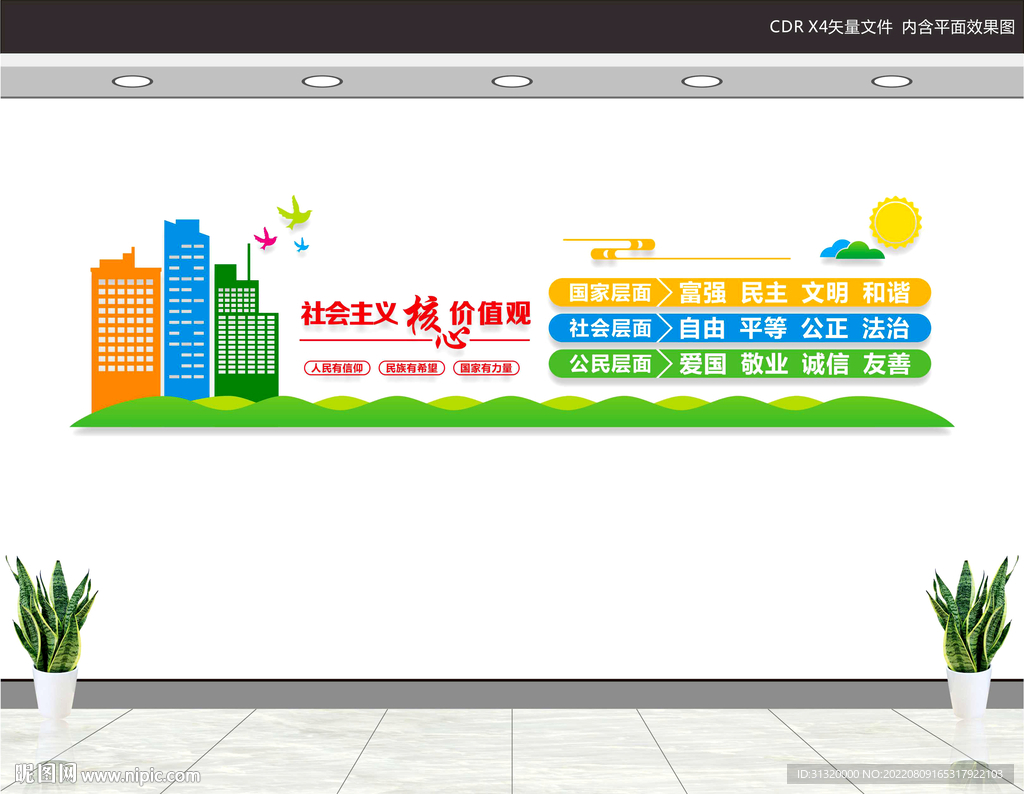Image resolution: width=1024 pixels, height=794 pixels.
Task: Click the 内含平面效果图 header text
Action: tap(959, 27)
